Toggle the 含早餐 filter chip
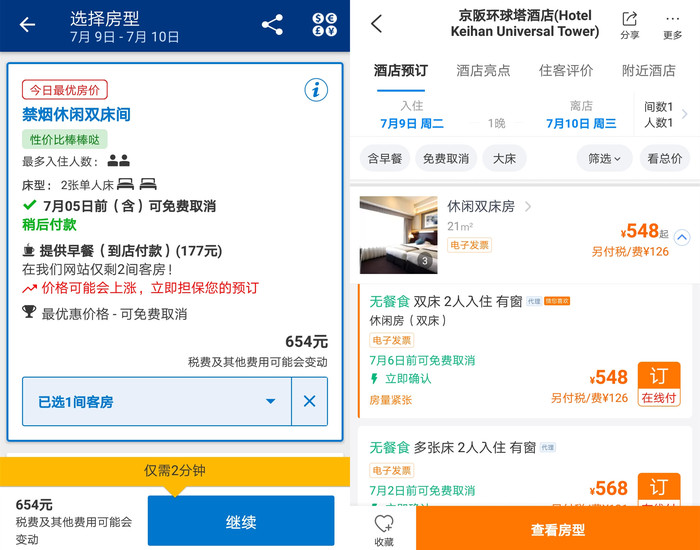The height and width of the screenshot is (550, 700). click(x=385, y=158)
